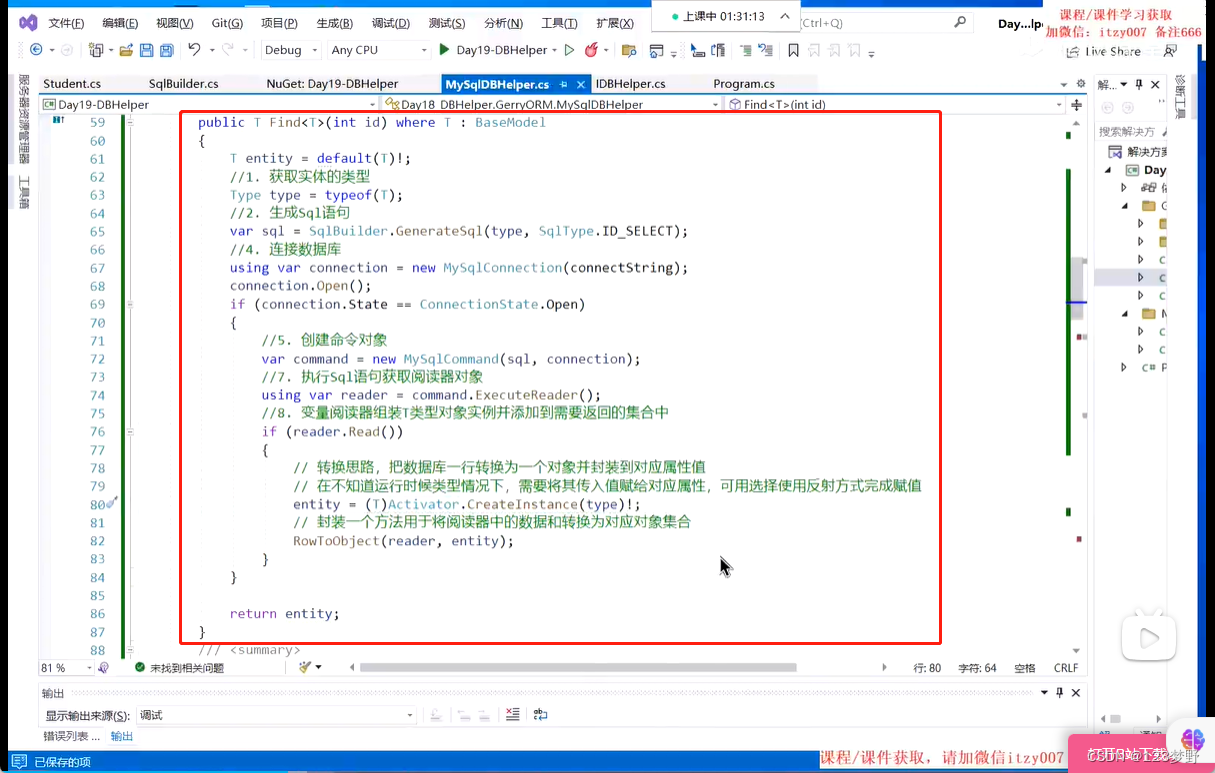Open the 生成(B) menu
Image resolution: width=1215 pixels, height=773 pixels.
(x=334, y=23)
